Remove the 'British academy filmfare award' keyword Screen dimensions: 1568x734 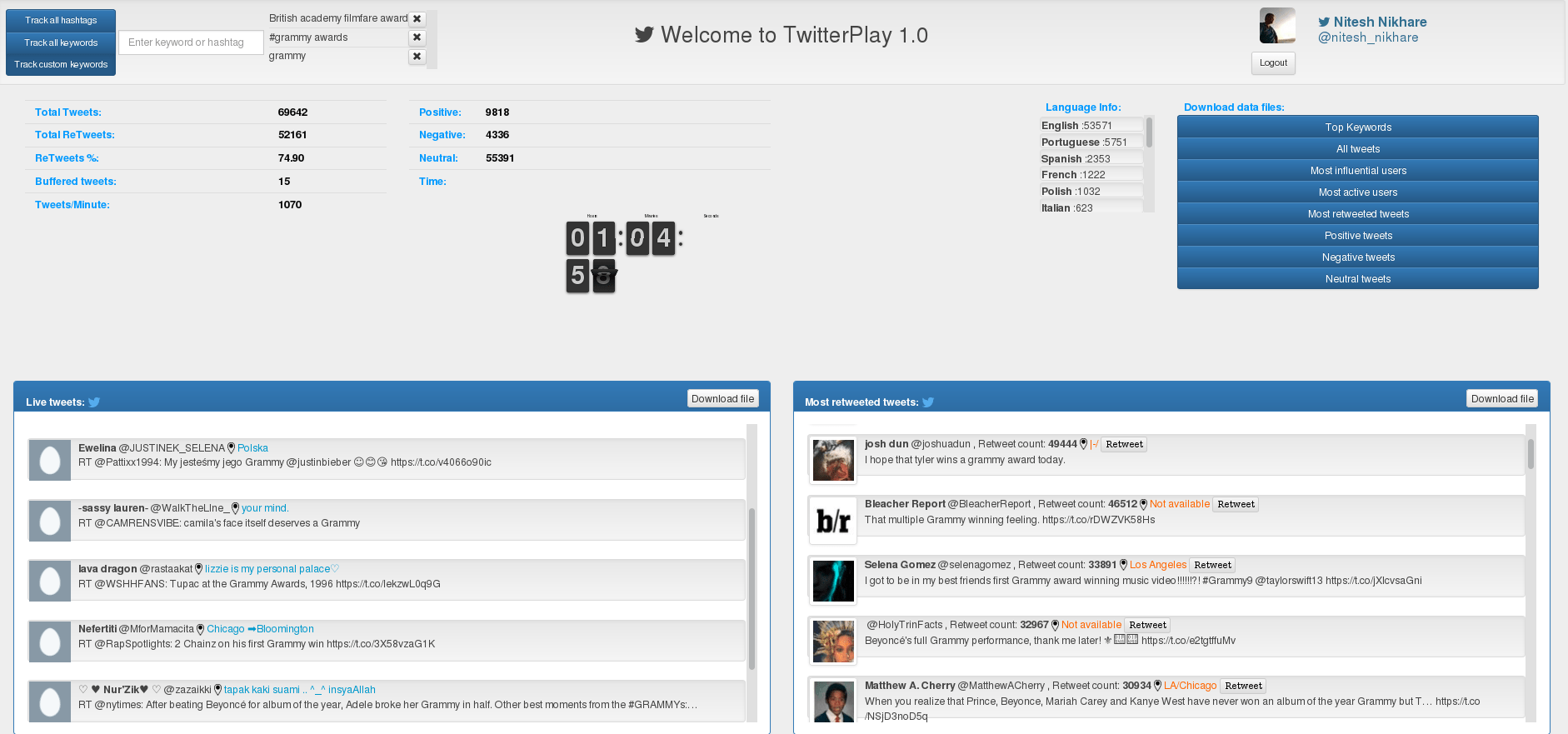pos(417,18)
